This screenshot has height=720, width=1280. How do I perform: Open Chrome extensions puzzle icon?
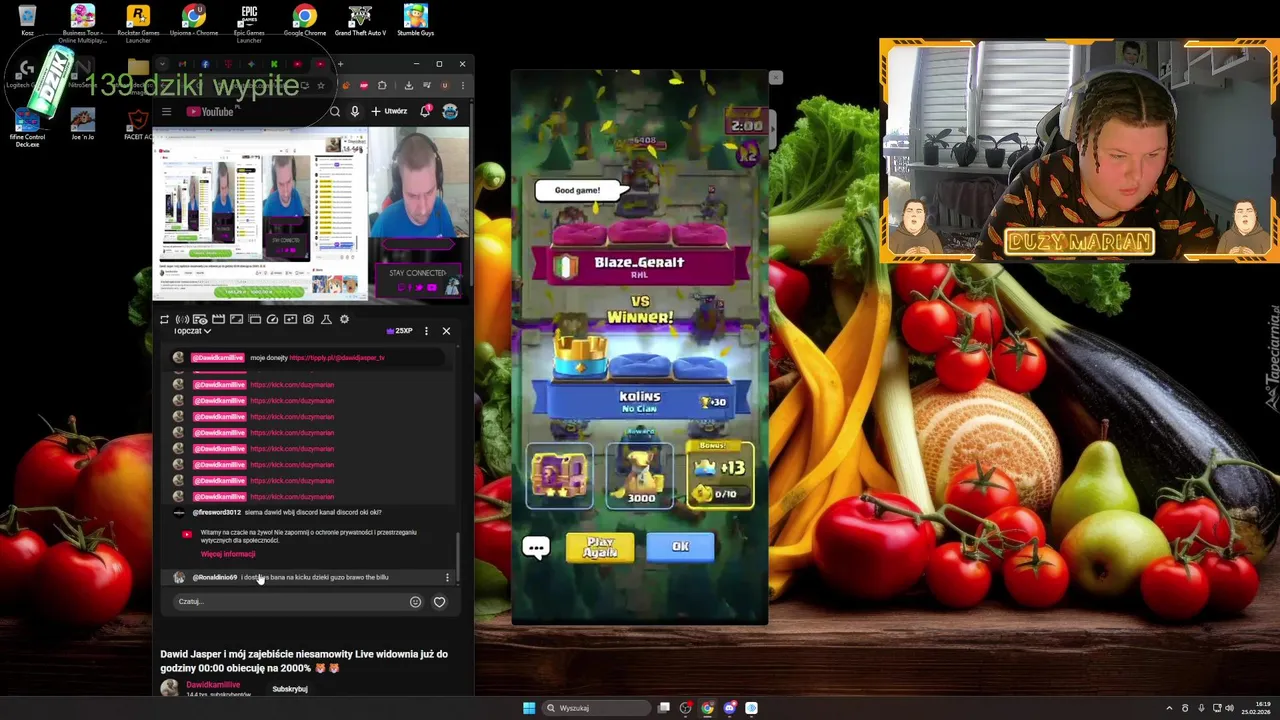[x=382, y=85]
